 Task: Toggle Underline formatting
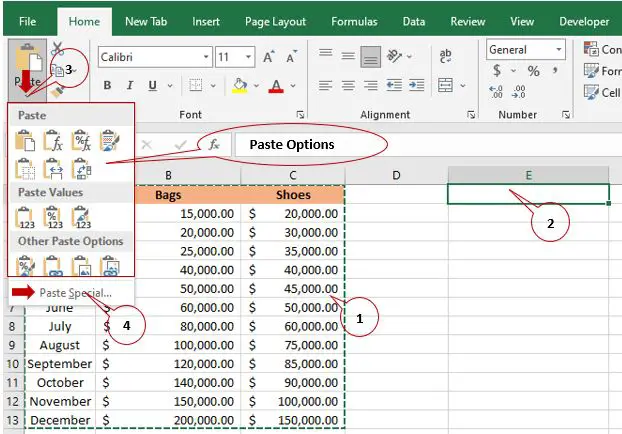152,85
